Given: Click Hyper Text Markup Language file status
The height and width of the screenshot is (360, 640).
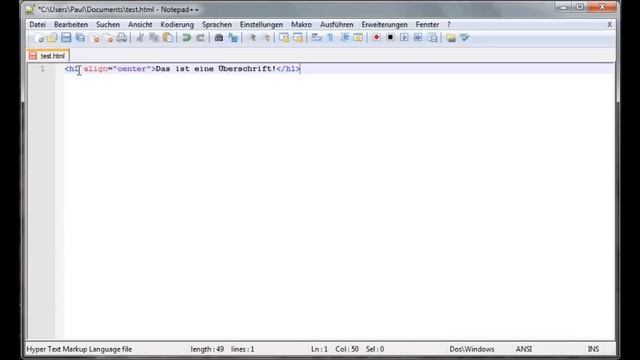Looking at the screenshot, I should [79, 349].
